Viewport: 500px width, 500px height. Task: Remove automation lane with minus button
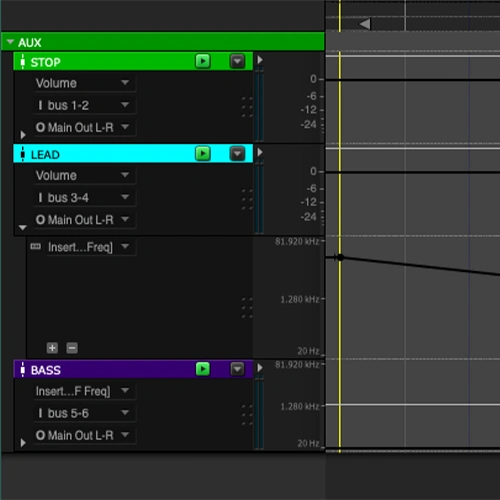click(x=72, y=348)
